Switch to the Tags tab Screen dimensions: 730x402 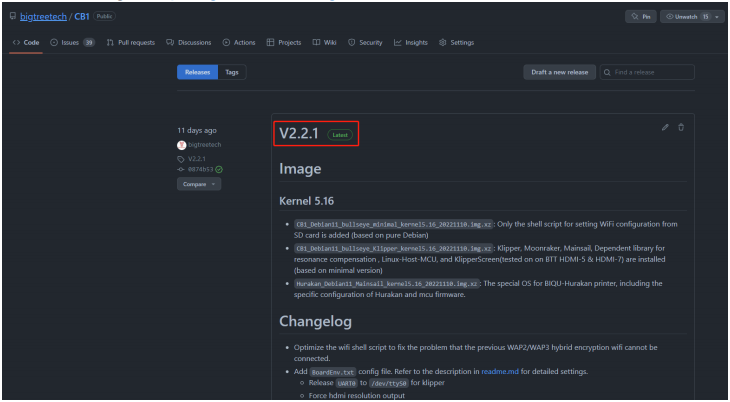(x=231, y=72)
